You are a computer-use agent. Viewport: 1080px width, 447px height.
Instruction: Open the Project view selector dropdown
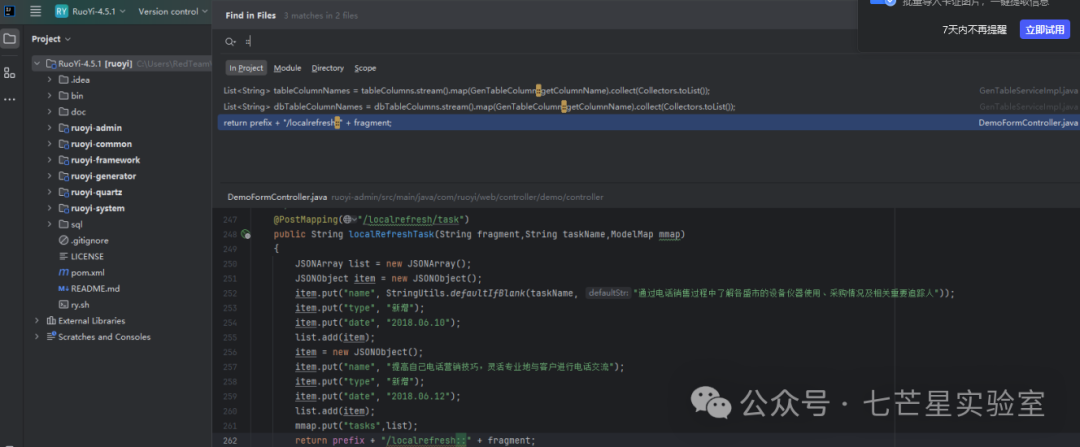[x=51, y=39]
